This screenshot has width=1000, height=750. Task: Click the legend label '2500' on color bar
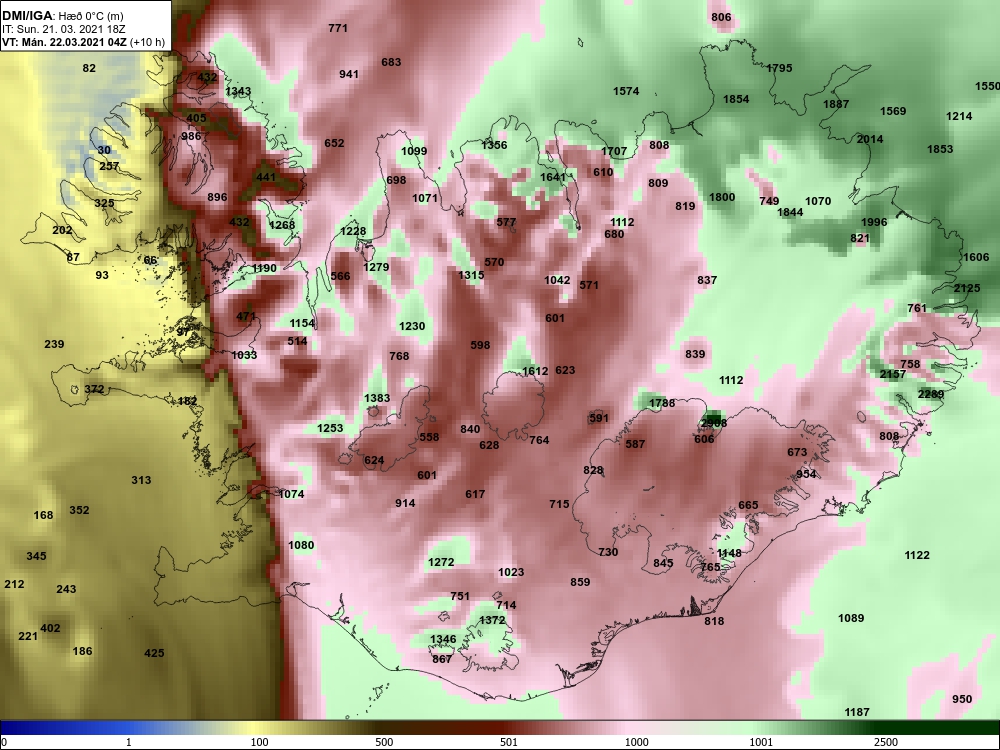pos(886,742)
